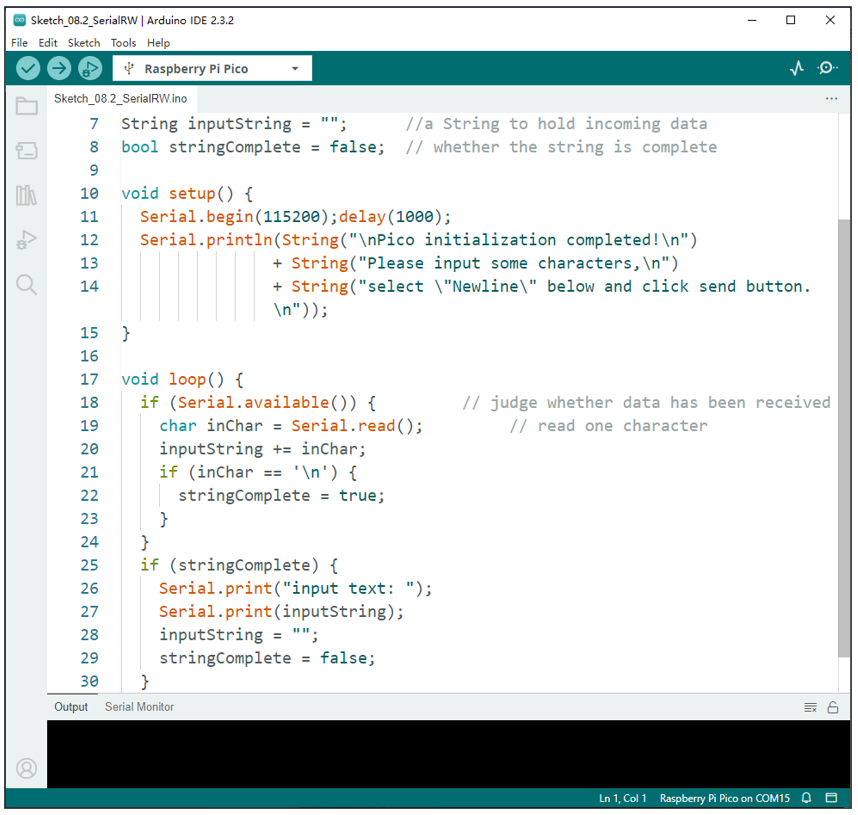Minimize the Arduino IDE window
This screenshot has height=815, width=858.
pos(752,20)
